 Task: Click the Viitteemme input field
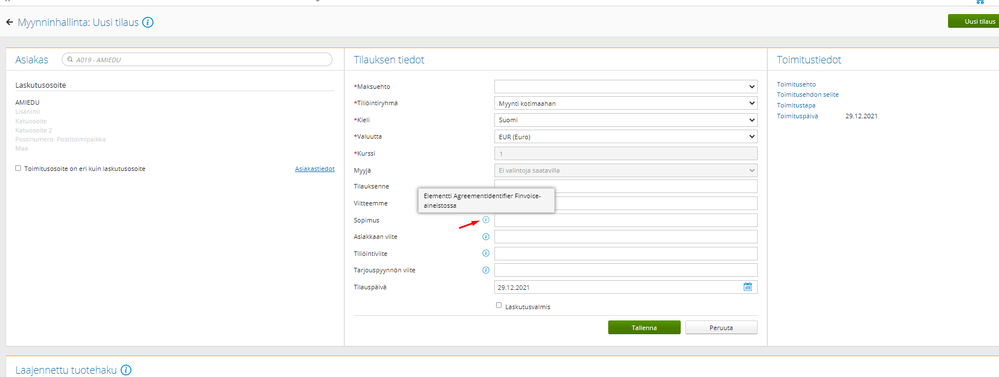click(x=626, y=203)
